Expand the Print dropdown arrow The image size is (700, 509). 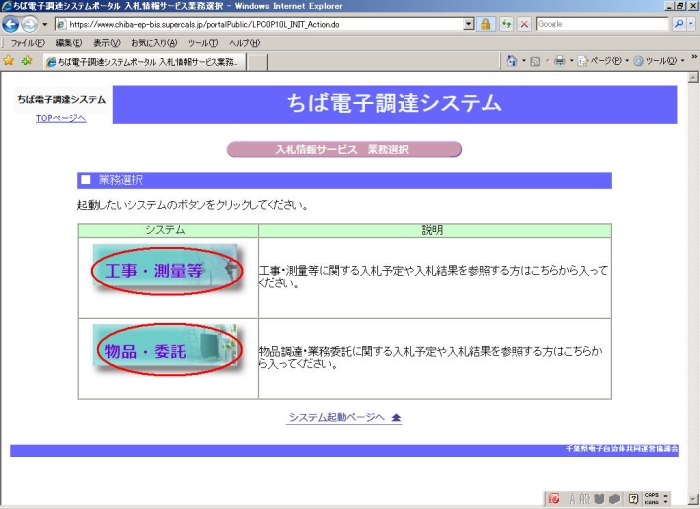click(x=571, y=61)
